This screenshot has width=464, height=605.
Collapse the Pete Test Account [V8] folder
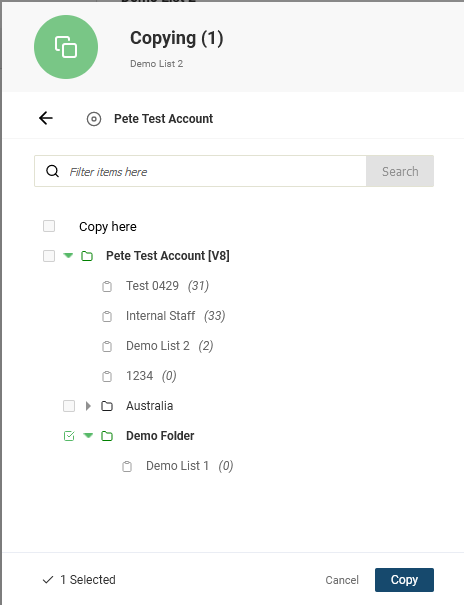(68, 255)
